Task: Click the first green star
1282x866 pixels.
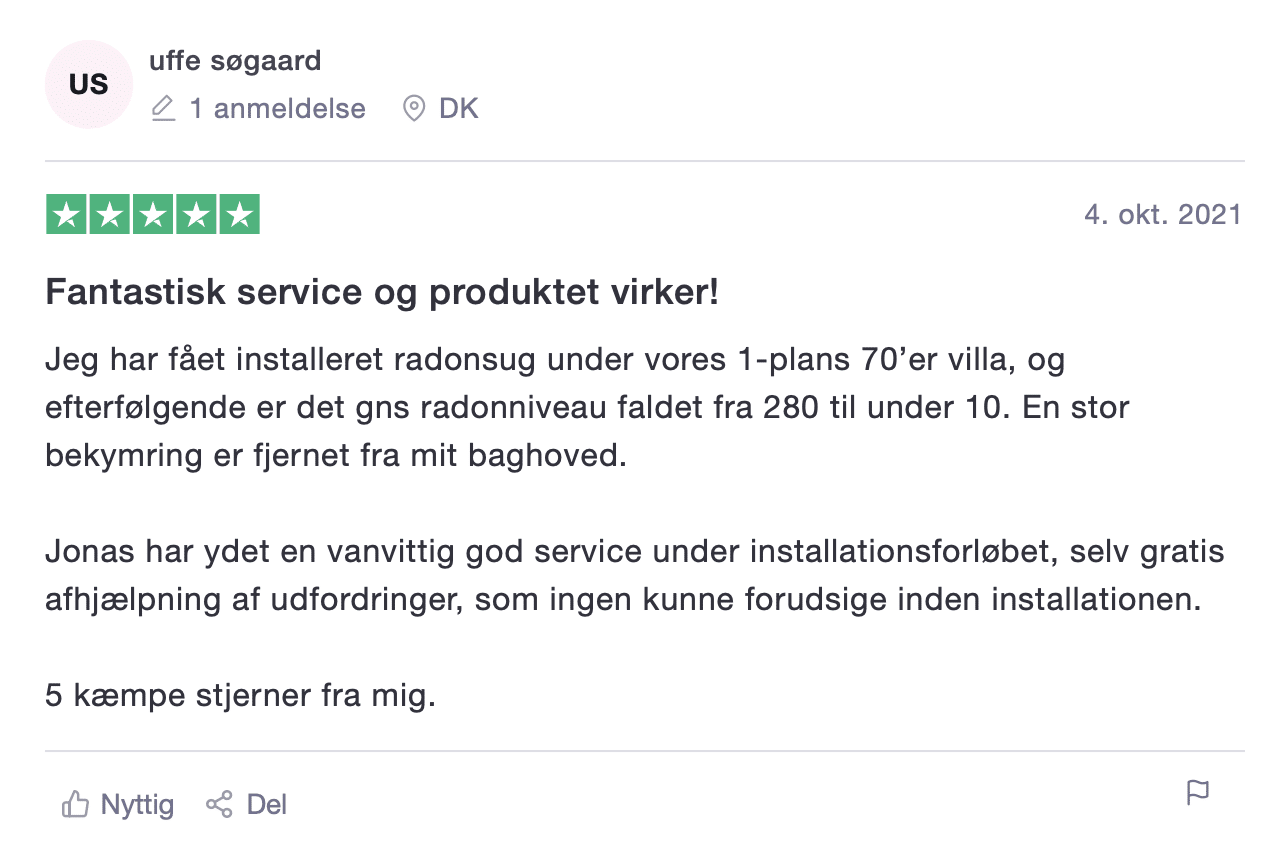Action: 66,215
